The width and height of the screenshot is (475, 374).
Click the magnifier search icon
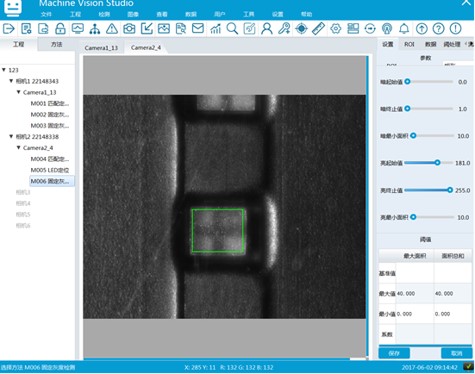coord(232,29)
